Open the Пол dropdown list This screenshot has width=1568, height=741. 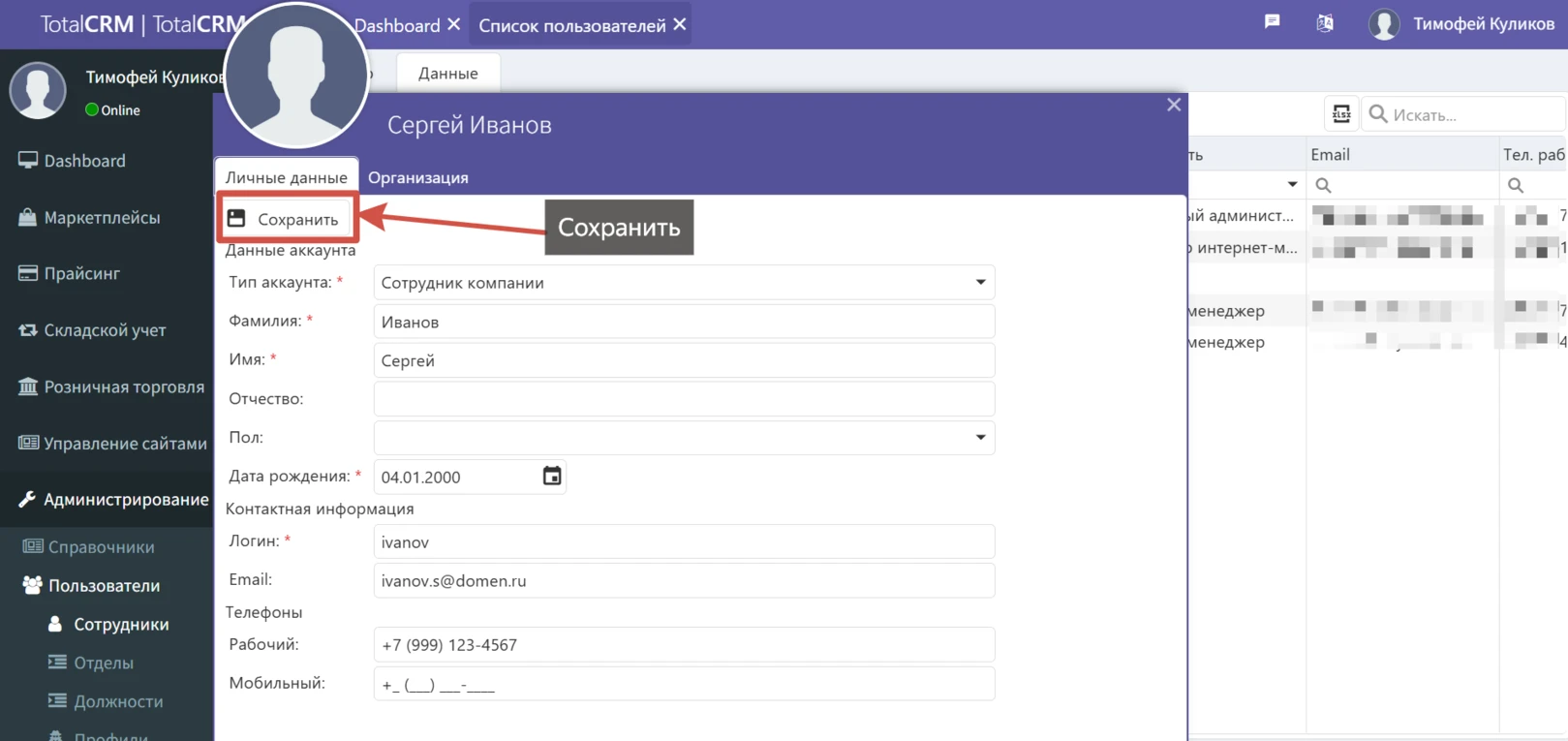(980, 437)
